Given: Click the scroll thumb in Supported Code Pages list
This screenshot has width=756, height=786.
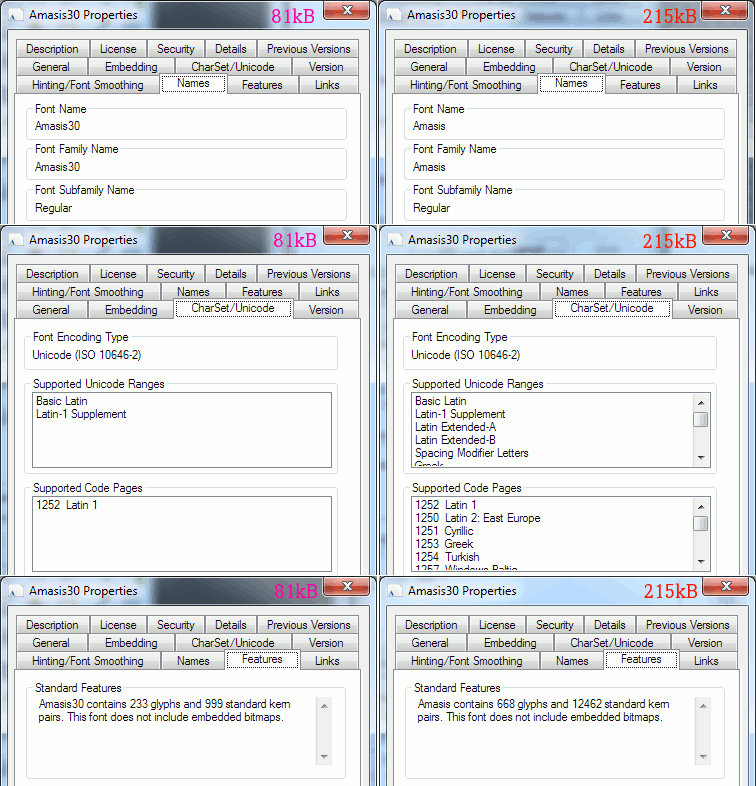Looking at the screenshot, I should (x=701, y=523).
